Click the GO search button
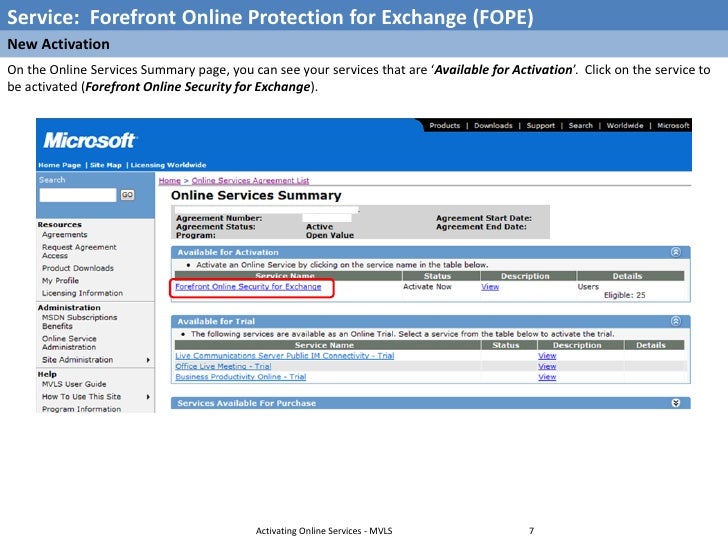This screenshot has width=728, height=546. point(127,195)
